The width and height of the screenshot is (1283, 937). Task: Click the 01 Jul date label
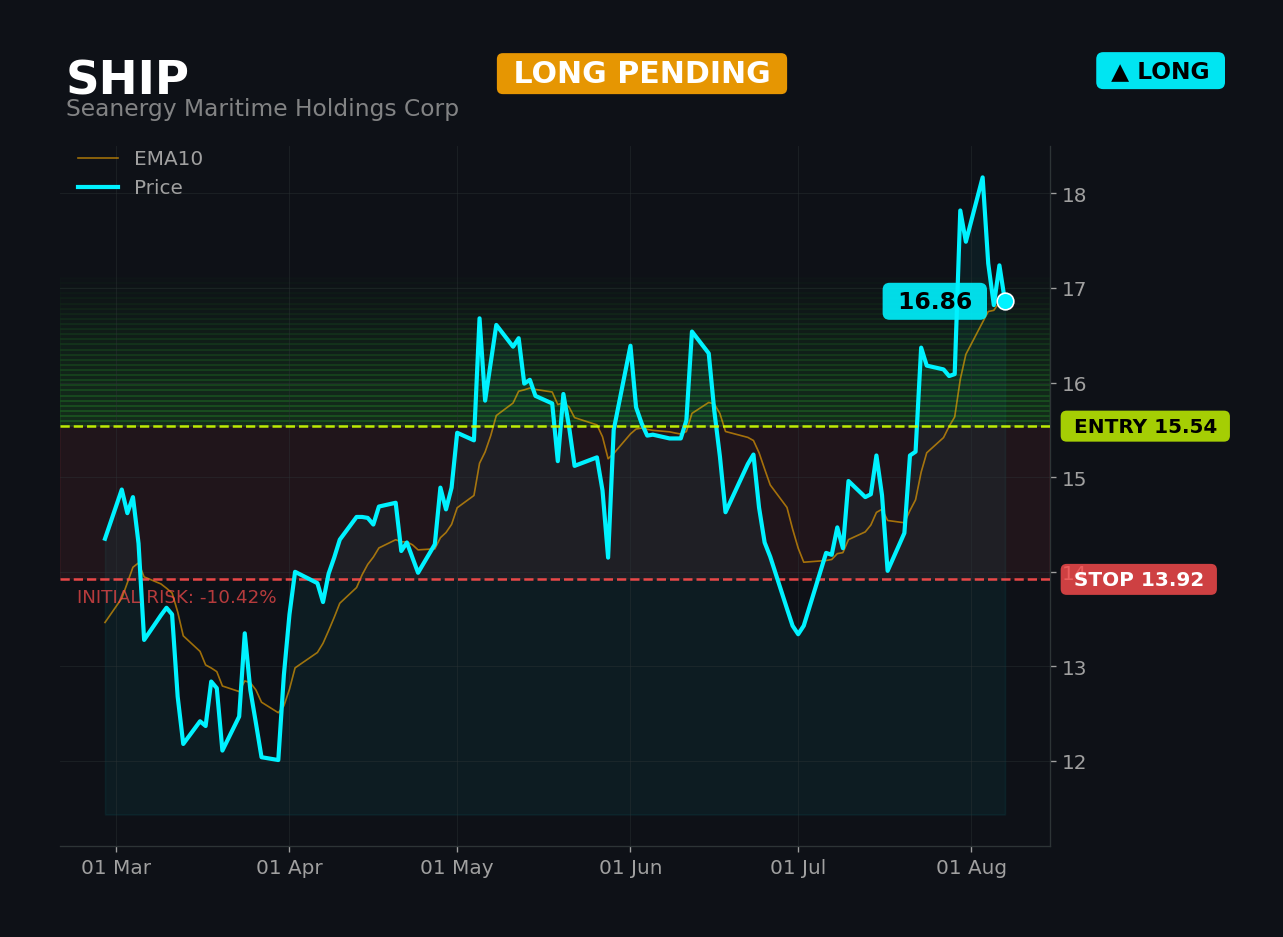point(798,868)
